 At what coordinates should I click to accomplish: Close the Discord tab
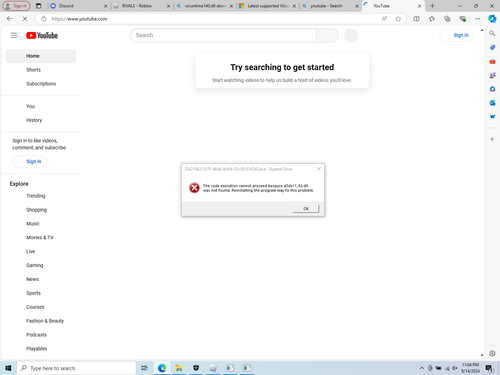[x=106, y=6]
